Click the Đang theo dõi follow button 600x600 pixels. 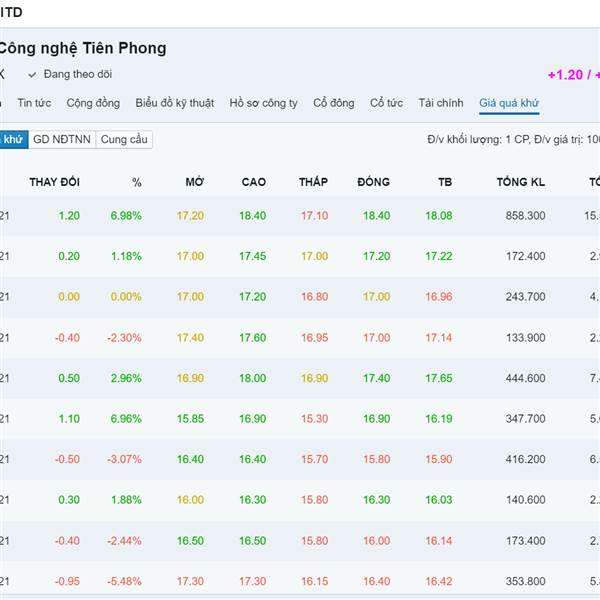(x=70, y=74)
